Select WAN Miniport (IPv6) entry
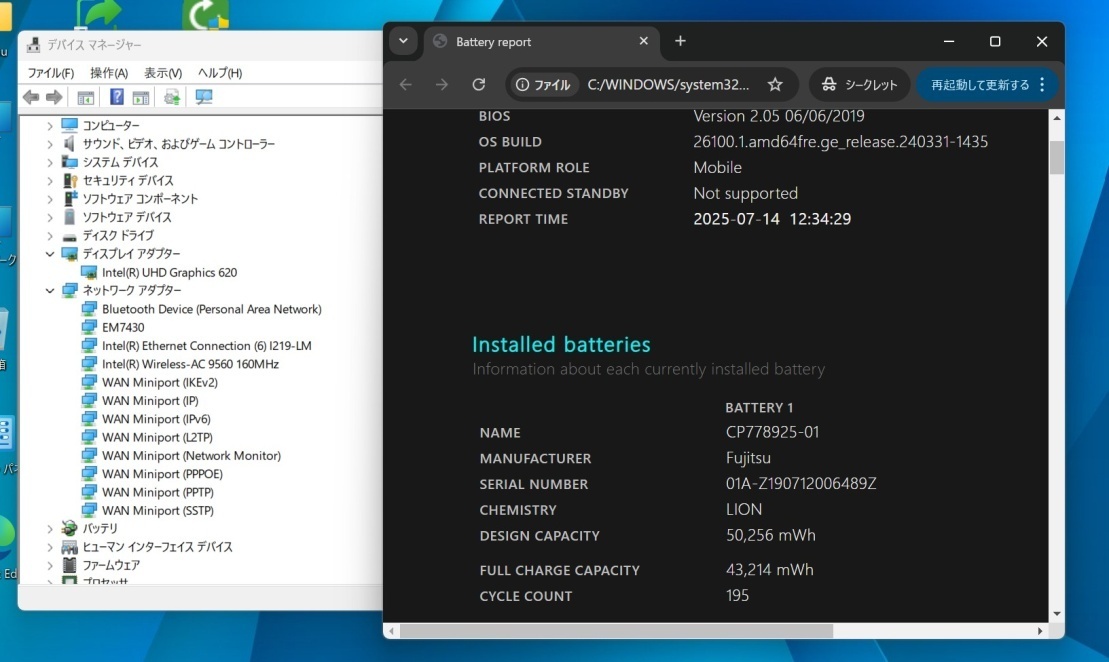The width and height of the screenshot is (1109, 662). [x=156, y=419]
